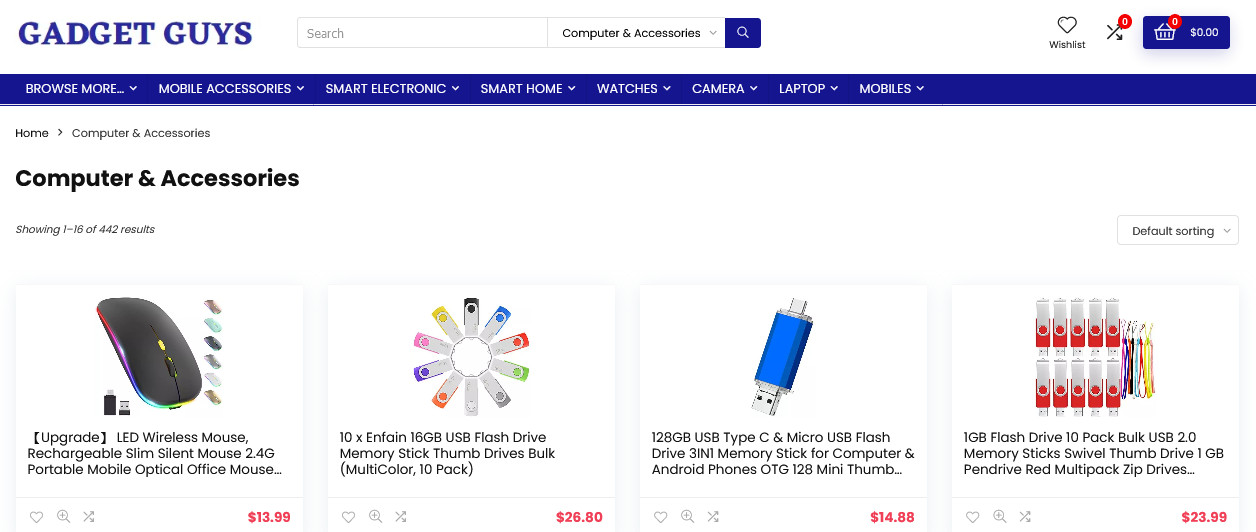Go to Home via breadcrumb

pos(32,133)
